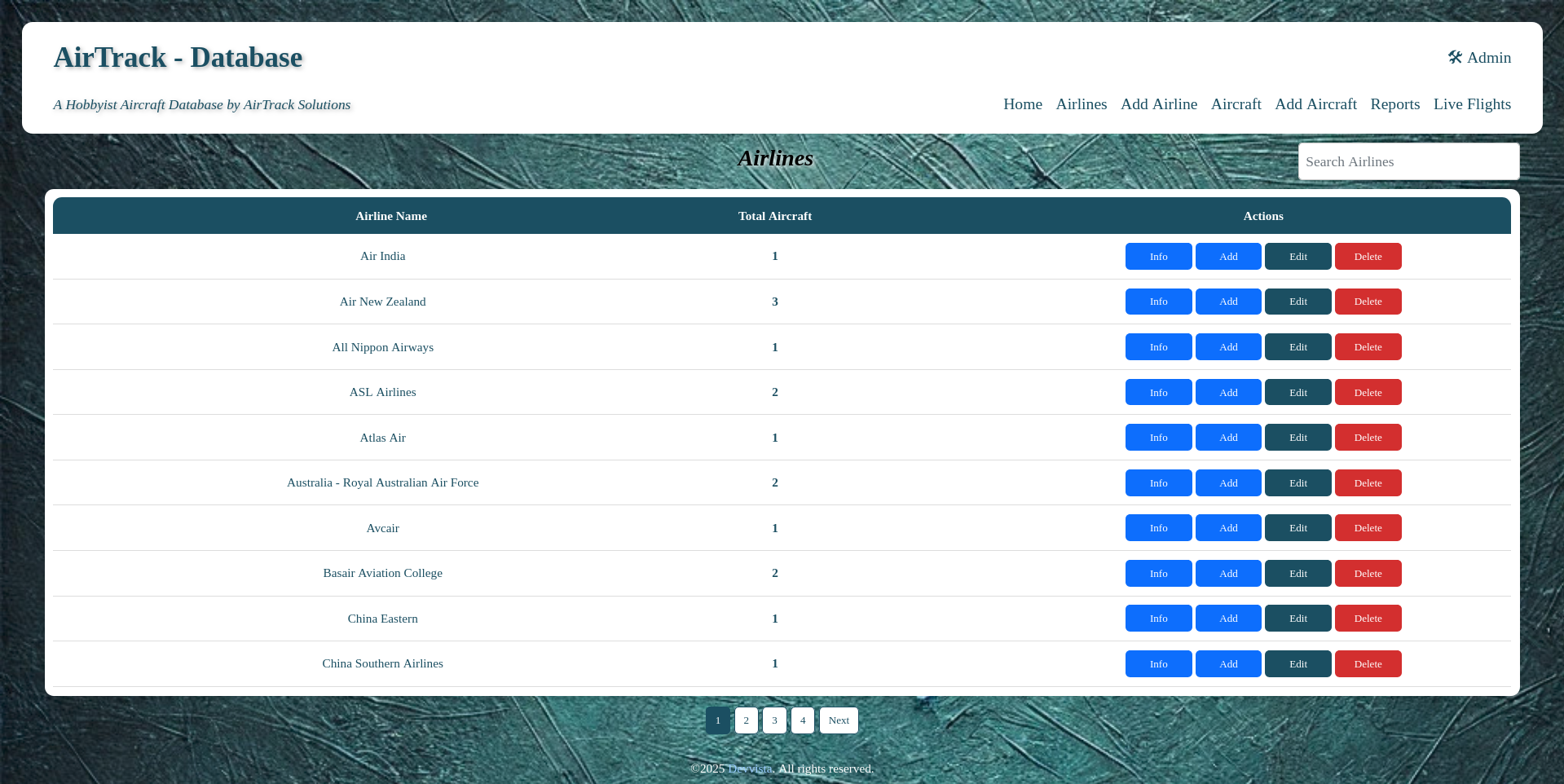Viewport: 1564px width, 784px height.
Task: View Info for Air New Zealand
Action: coord(1158,302)
